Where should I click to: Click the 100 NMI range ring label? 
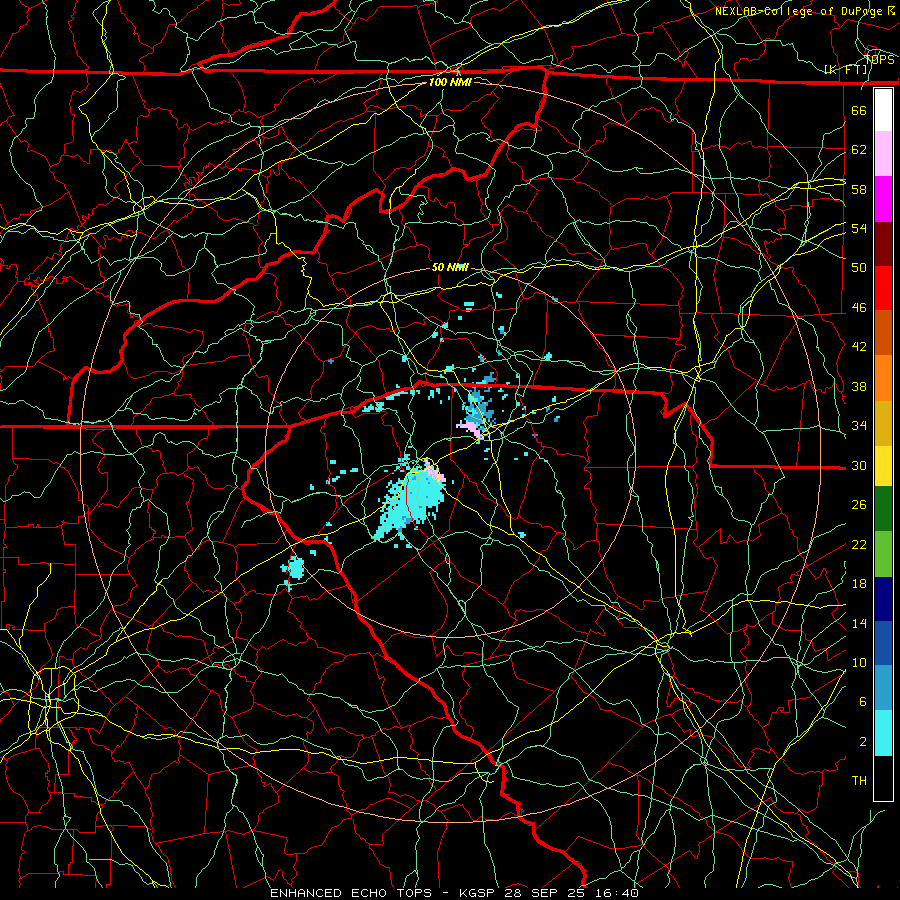450,82
